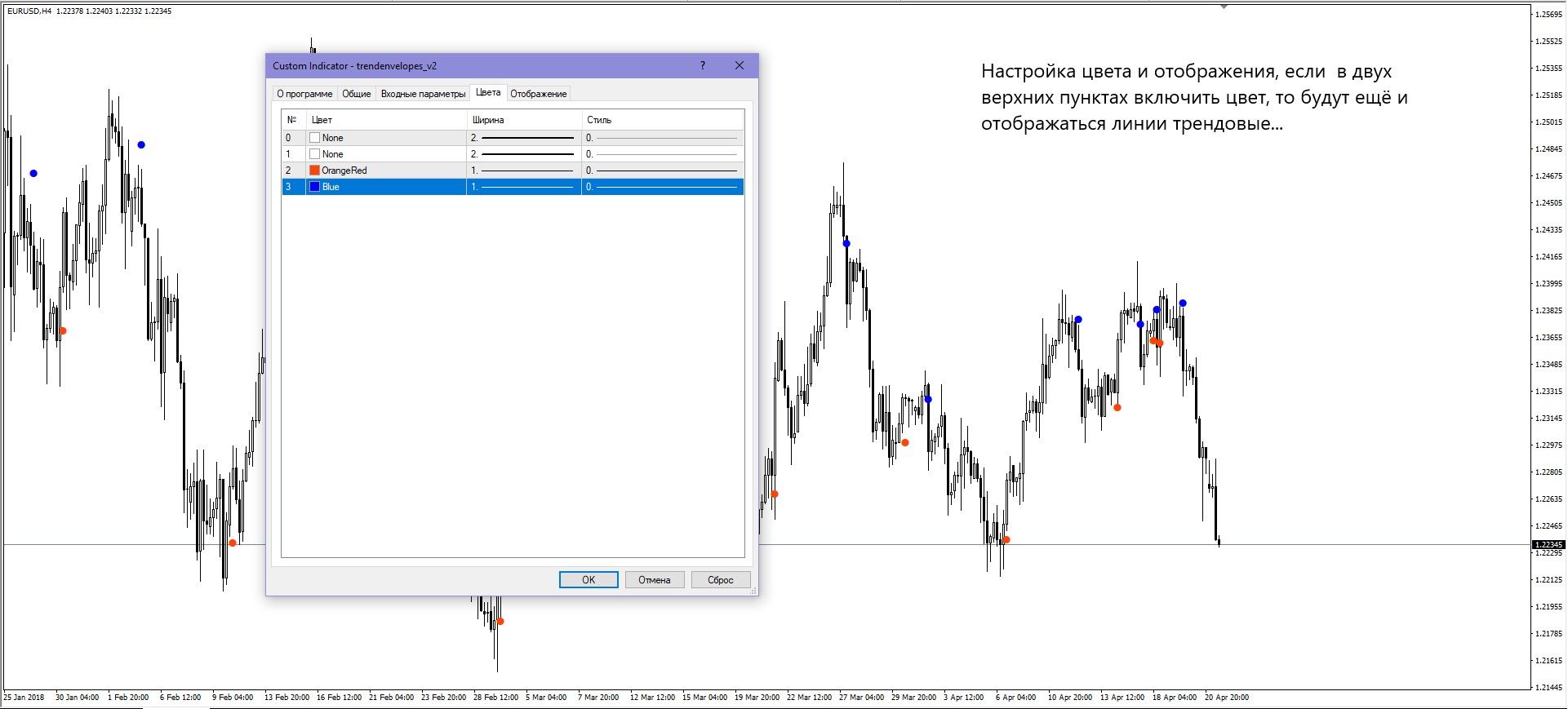The width and height of the screenshot is (1568, 709).
Task: Click the current price label 1.22345
Action: (1548, 544)
